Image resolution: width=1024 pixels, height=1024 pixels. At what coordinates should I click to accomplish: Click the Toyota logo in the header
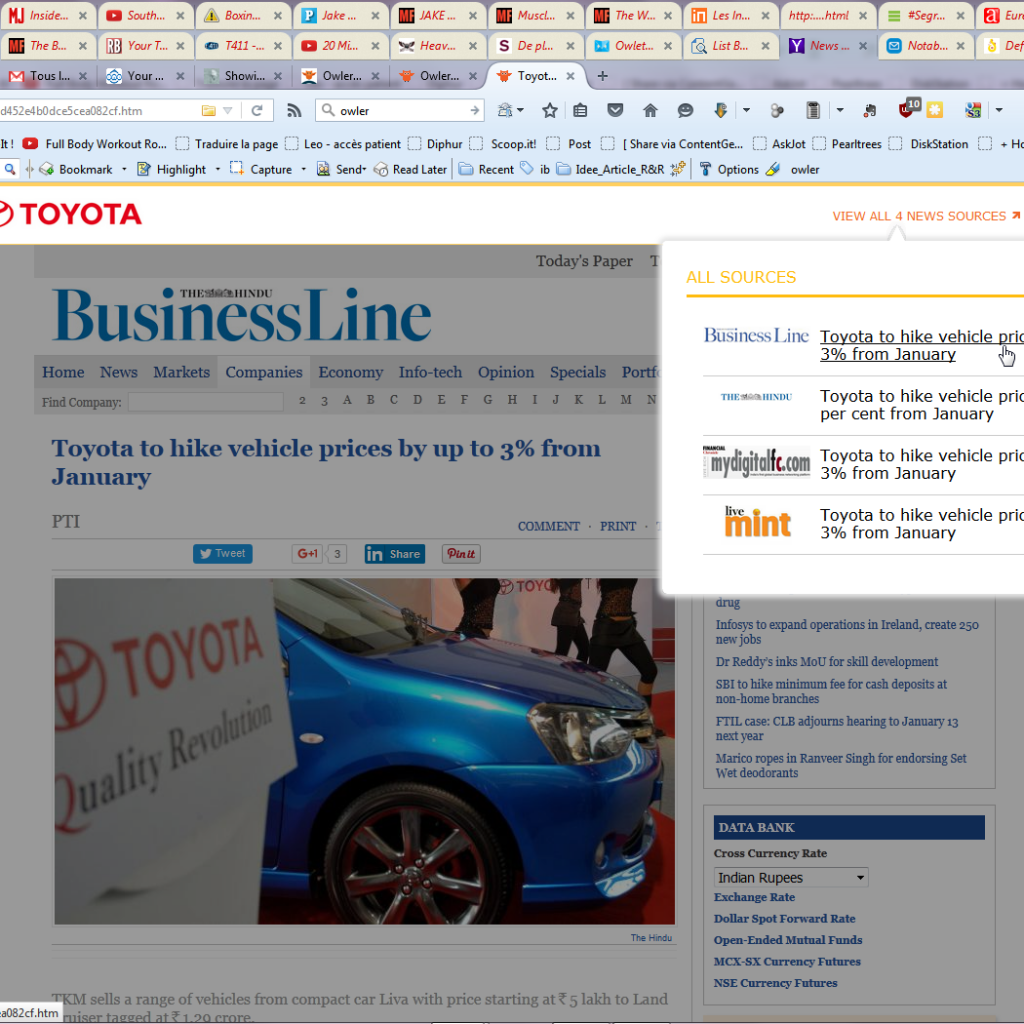71,214
